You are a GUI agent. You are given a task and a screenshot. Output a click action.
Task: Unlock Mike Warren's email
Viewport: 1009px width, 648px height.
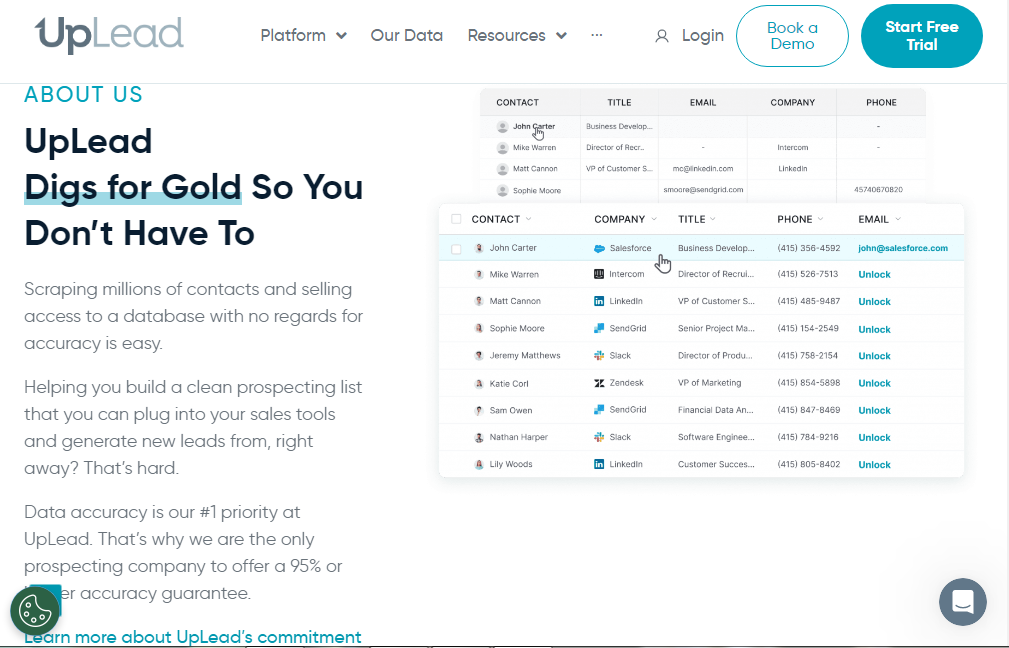pos(875,274)
